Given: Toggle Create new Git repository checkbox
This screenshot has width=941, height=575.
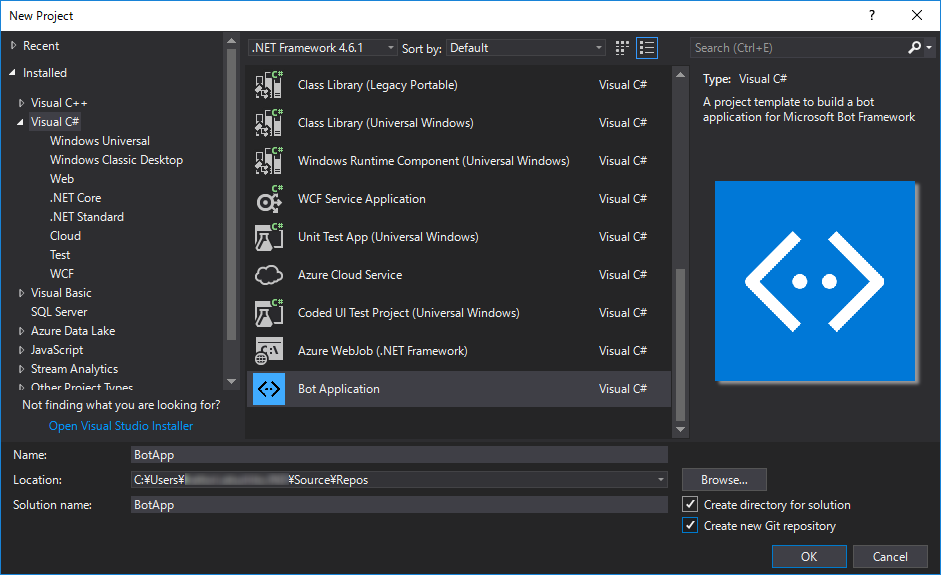Looking at the screenshot, I should (690, 526).
